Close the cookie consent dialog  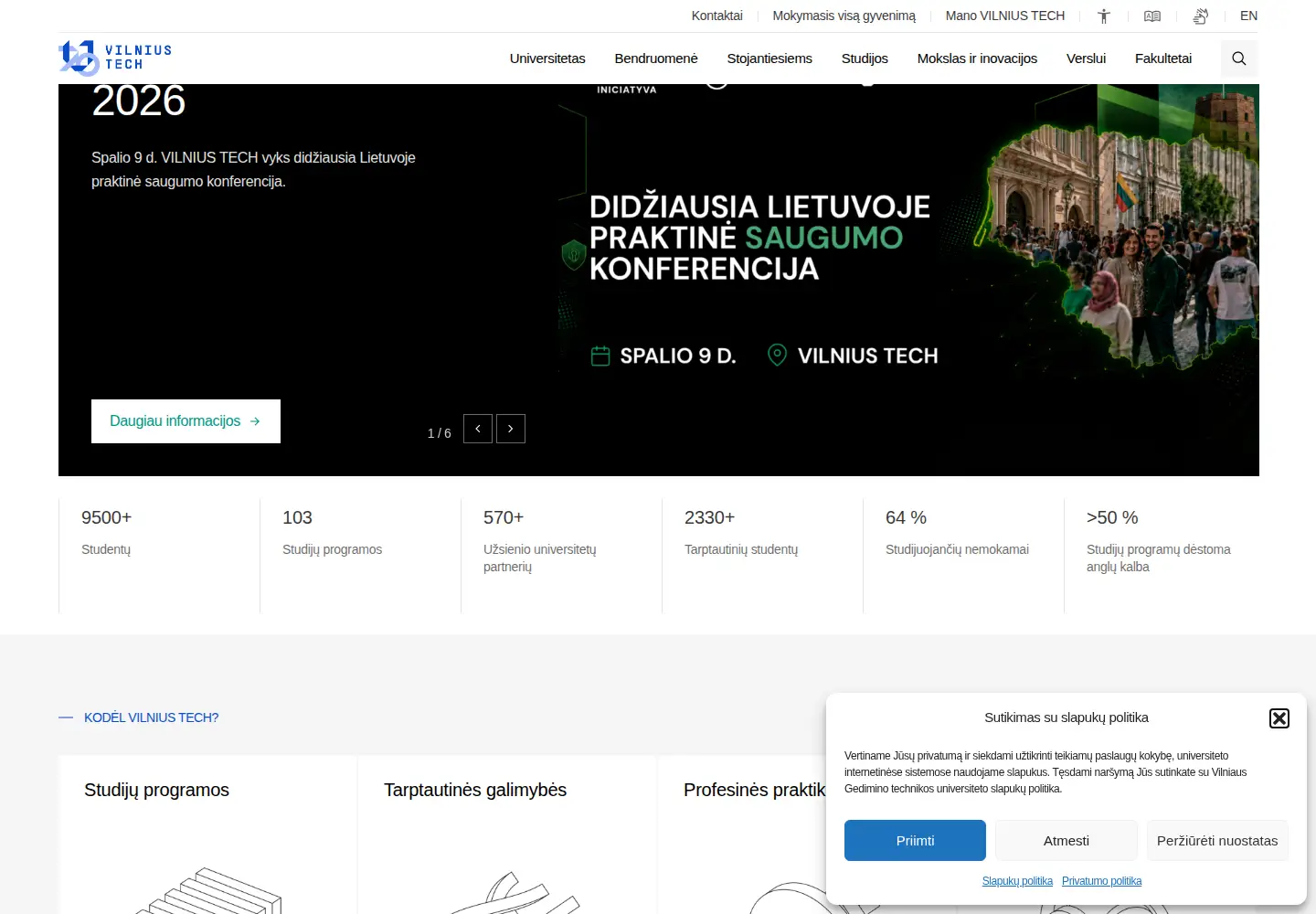(1279, 718)
